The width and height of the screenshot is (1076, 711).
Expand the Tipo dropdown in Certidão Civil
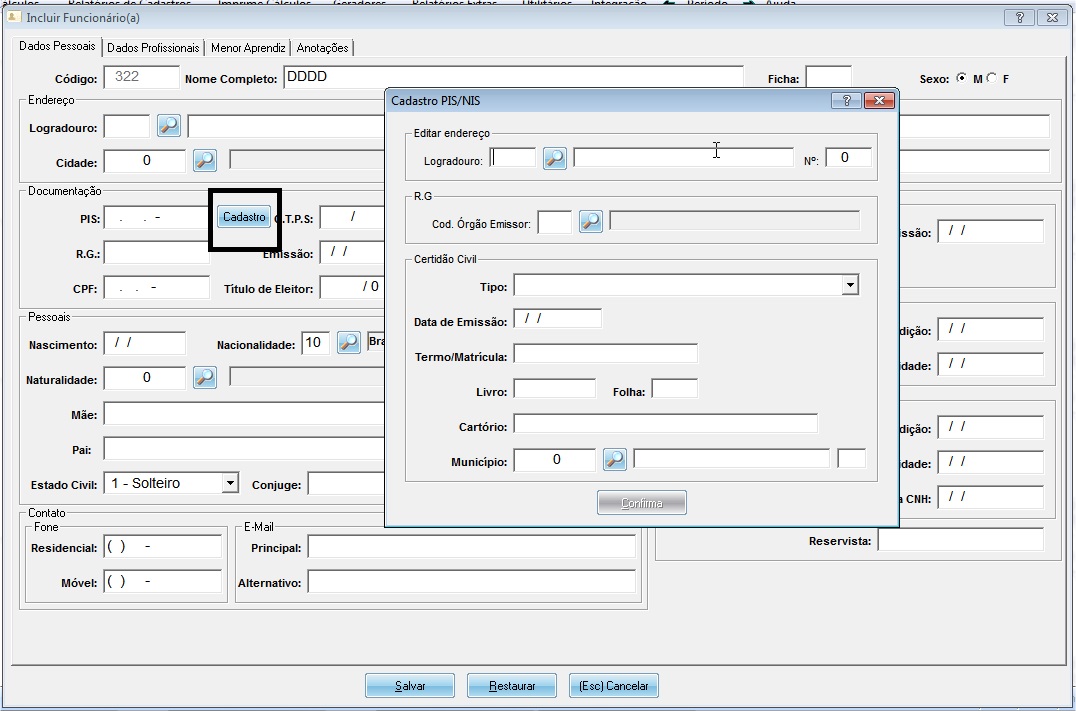coord(849,286)
